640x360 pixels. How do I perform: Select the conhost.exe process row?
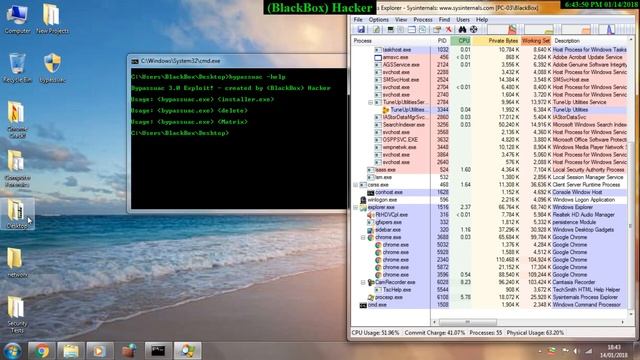(489, 192)
